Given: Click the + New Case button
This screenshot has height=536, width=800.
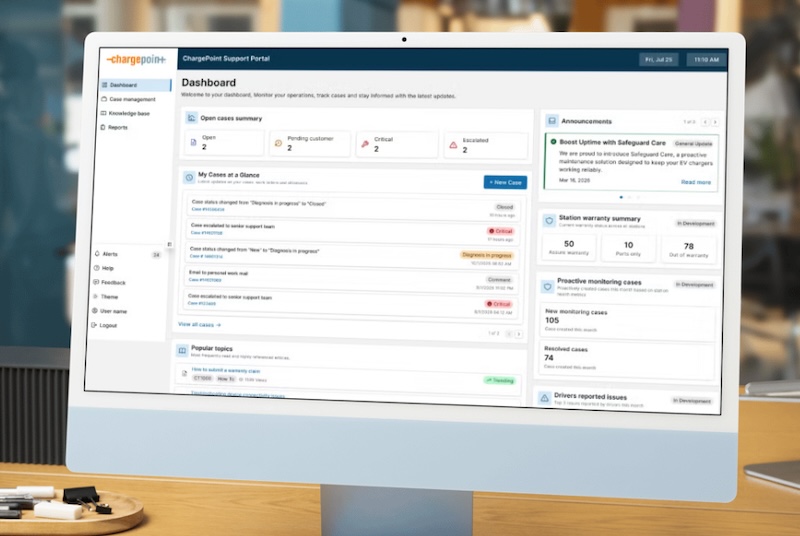Looking at the screenshot, I should [504, 182].
